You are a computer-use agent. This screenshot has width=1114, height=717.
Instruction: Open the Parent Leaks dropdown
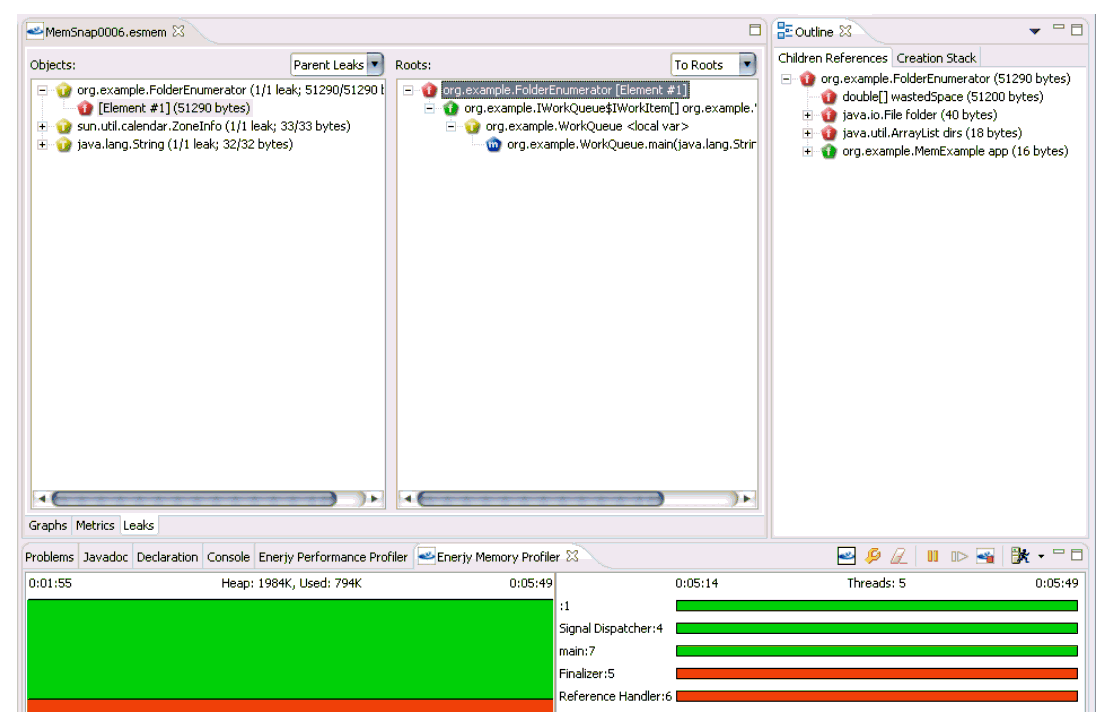click(375, 65)
